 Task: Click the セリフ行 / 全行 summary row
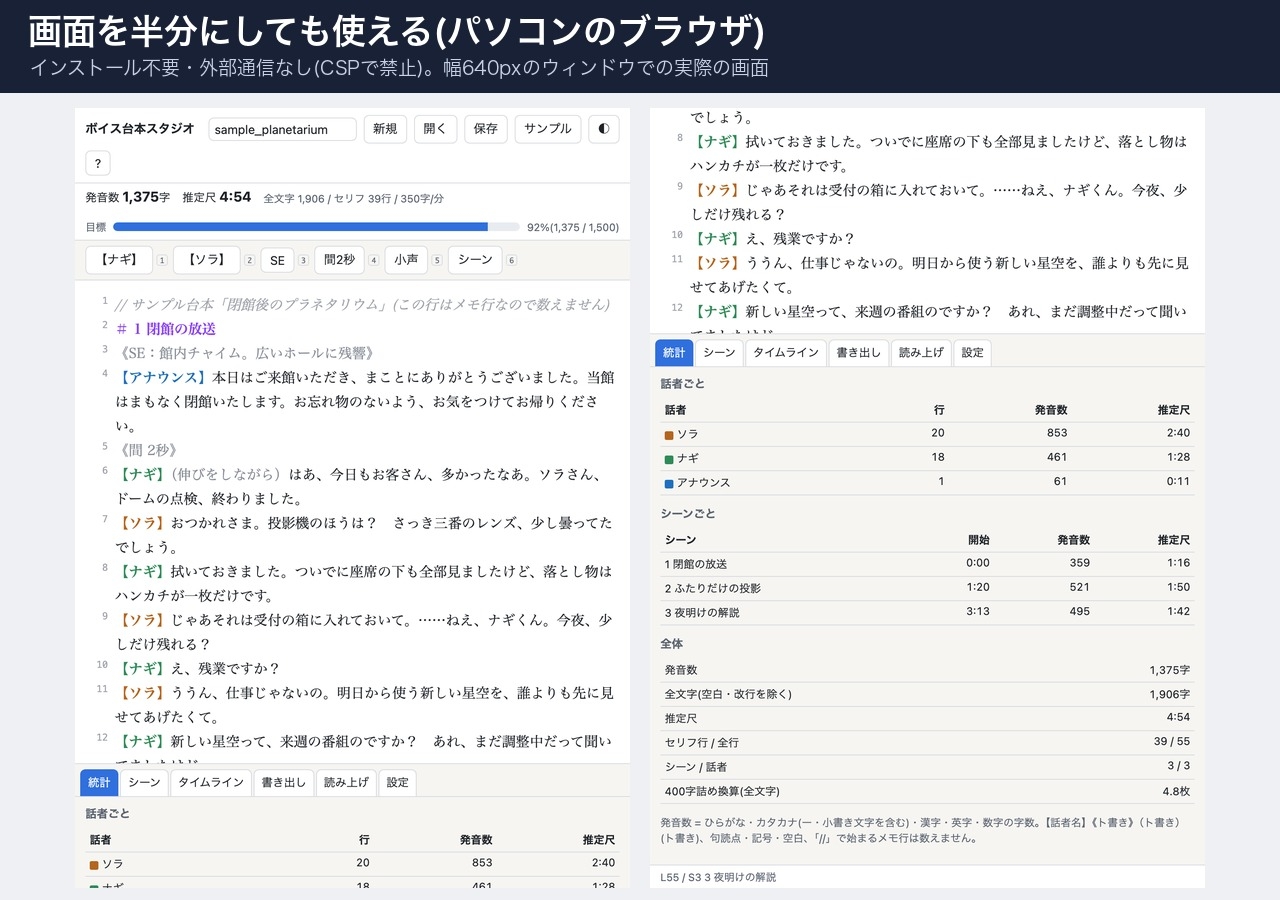point(927,742)
